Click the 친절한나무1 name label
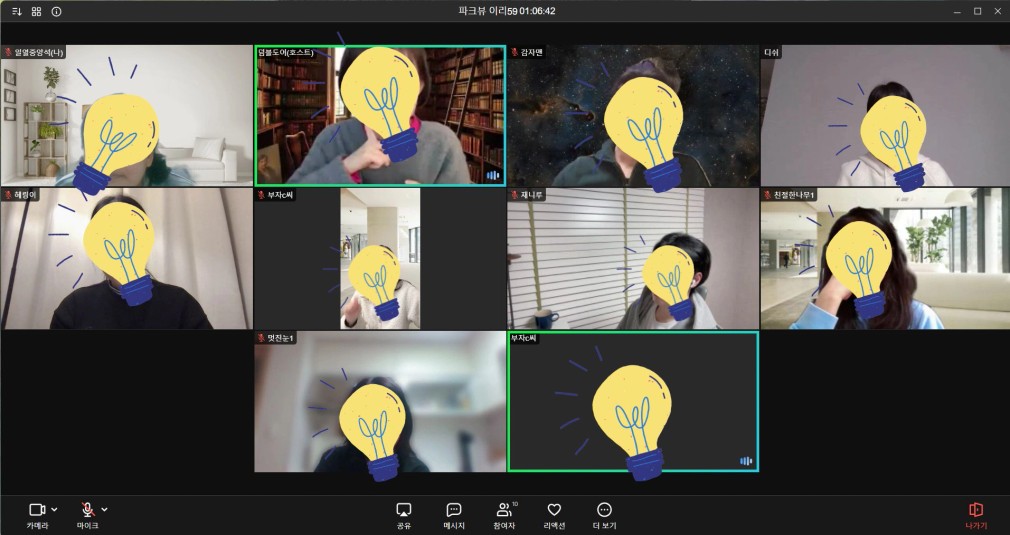Screen dimensions: 1010x535 coord(794,195)
